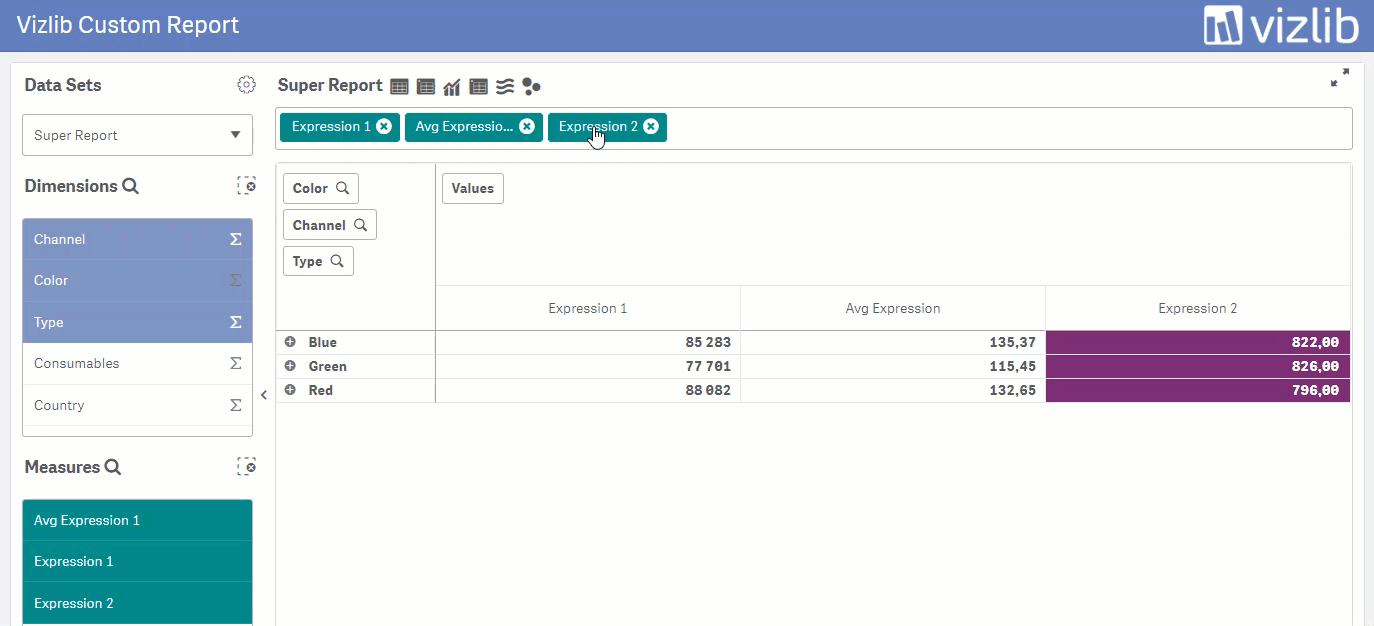1374x626 pixels.
Task: Expand the Blue row
Action: tap(290, 342)
